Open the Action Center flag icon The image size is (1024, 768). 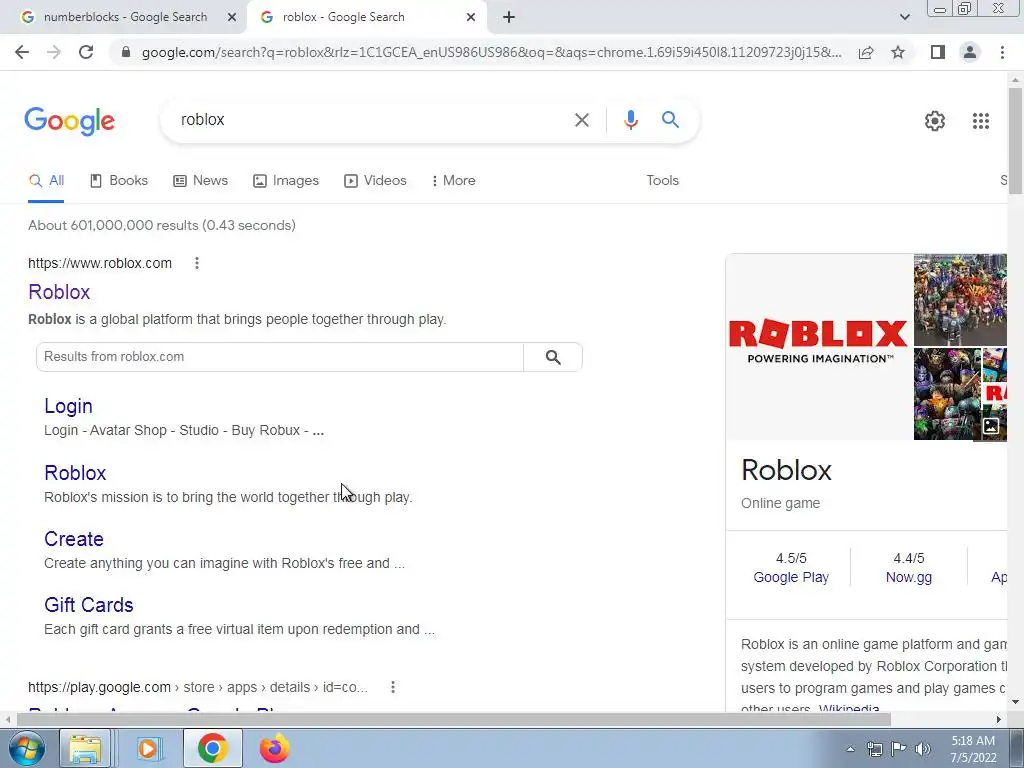coord(899,749)
